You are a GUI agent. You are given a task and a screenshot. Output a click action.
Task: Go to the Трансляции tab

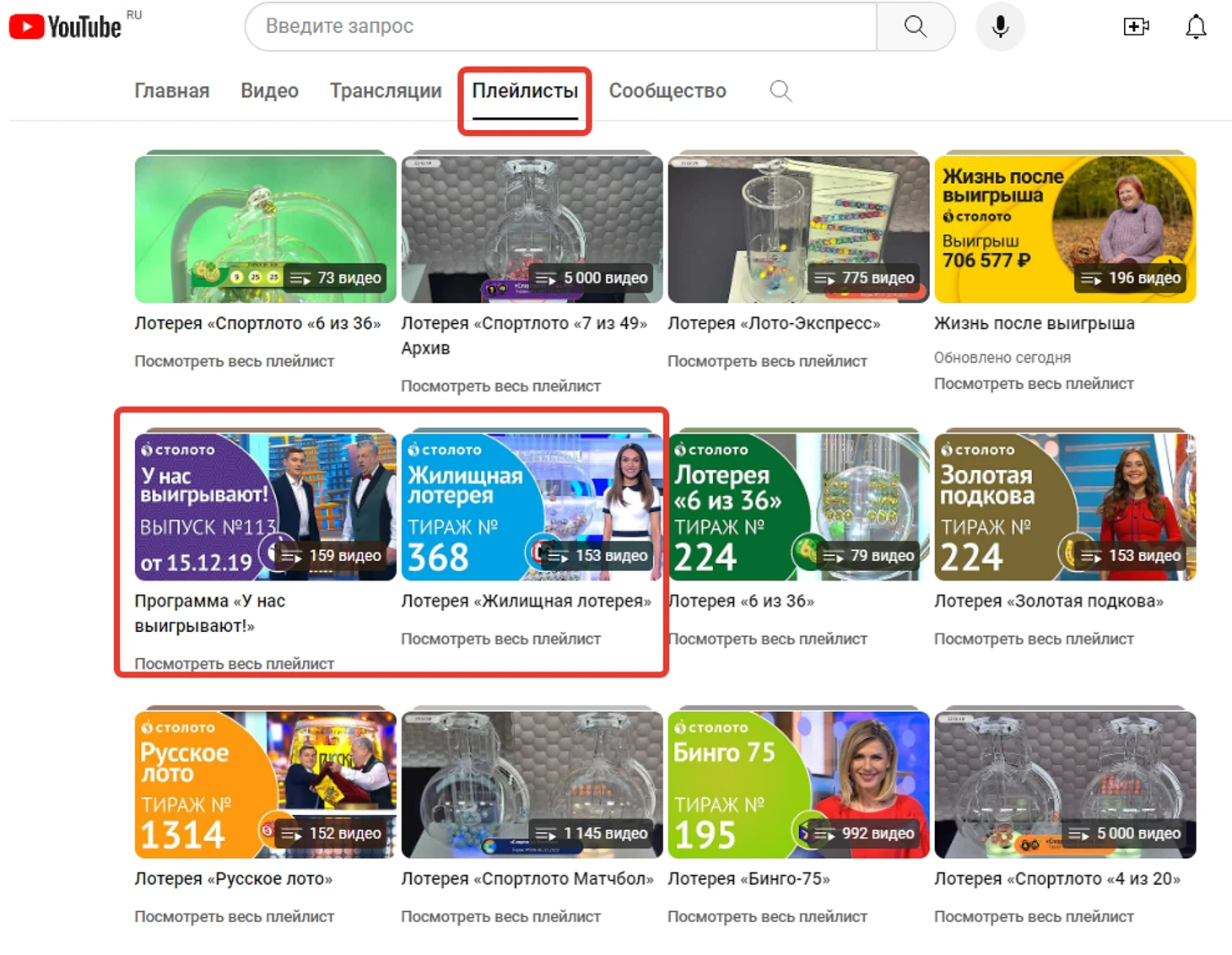(385, 91)
